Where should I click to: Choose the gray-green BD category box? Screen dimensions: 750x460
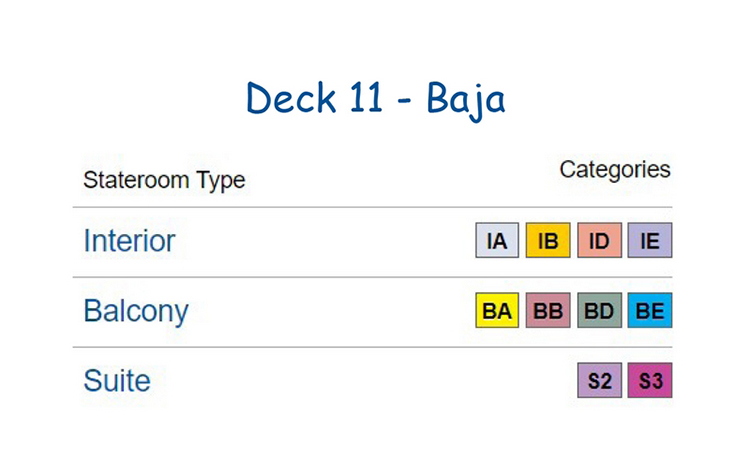[x=599, y=310]
